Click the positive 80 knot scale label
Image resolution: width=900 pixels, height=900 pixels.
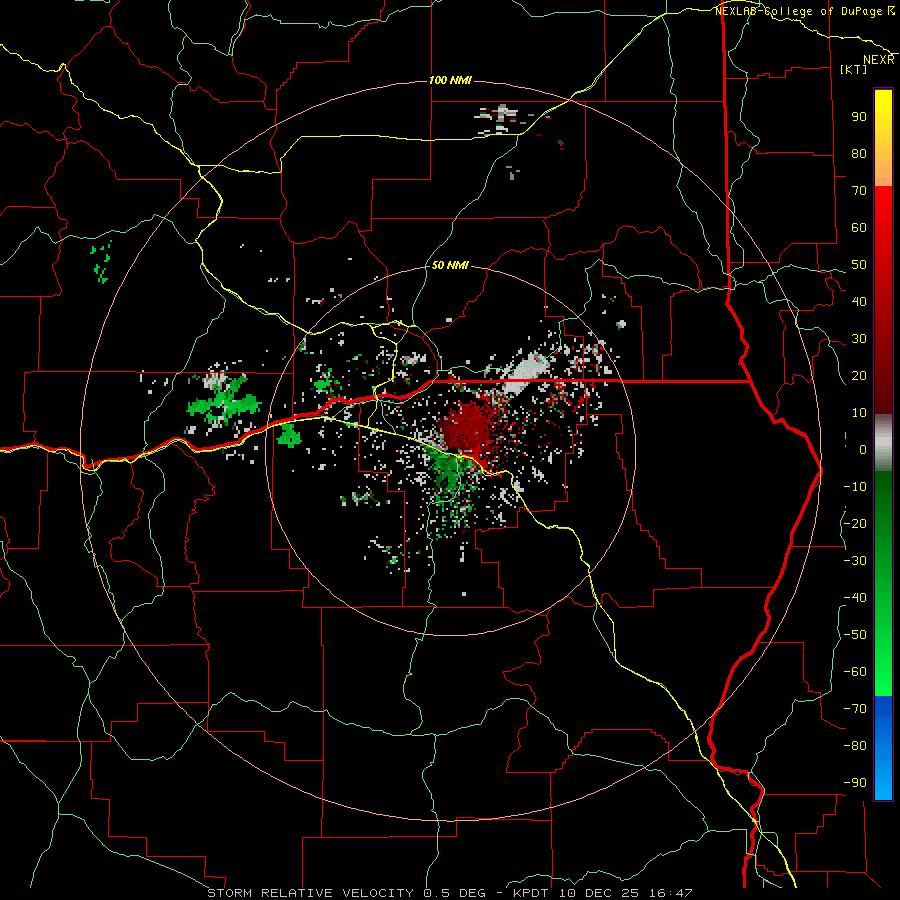click(859, 153)
